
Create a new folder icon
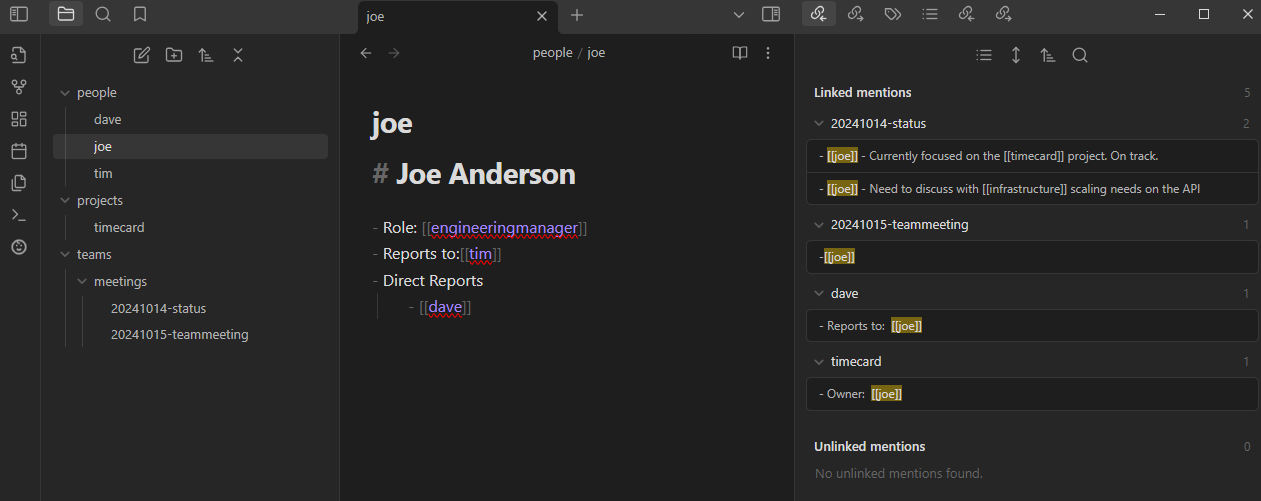coord(174,55)
